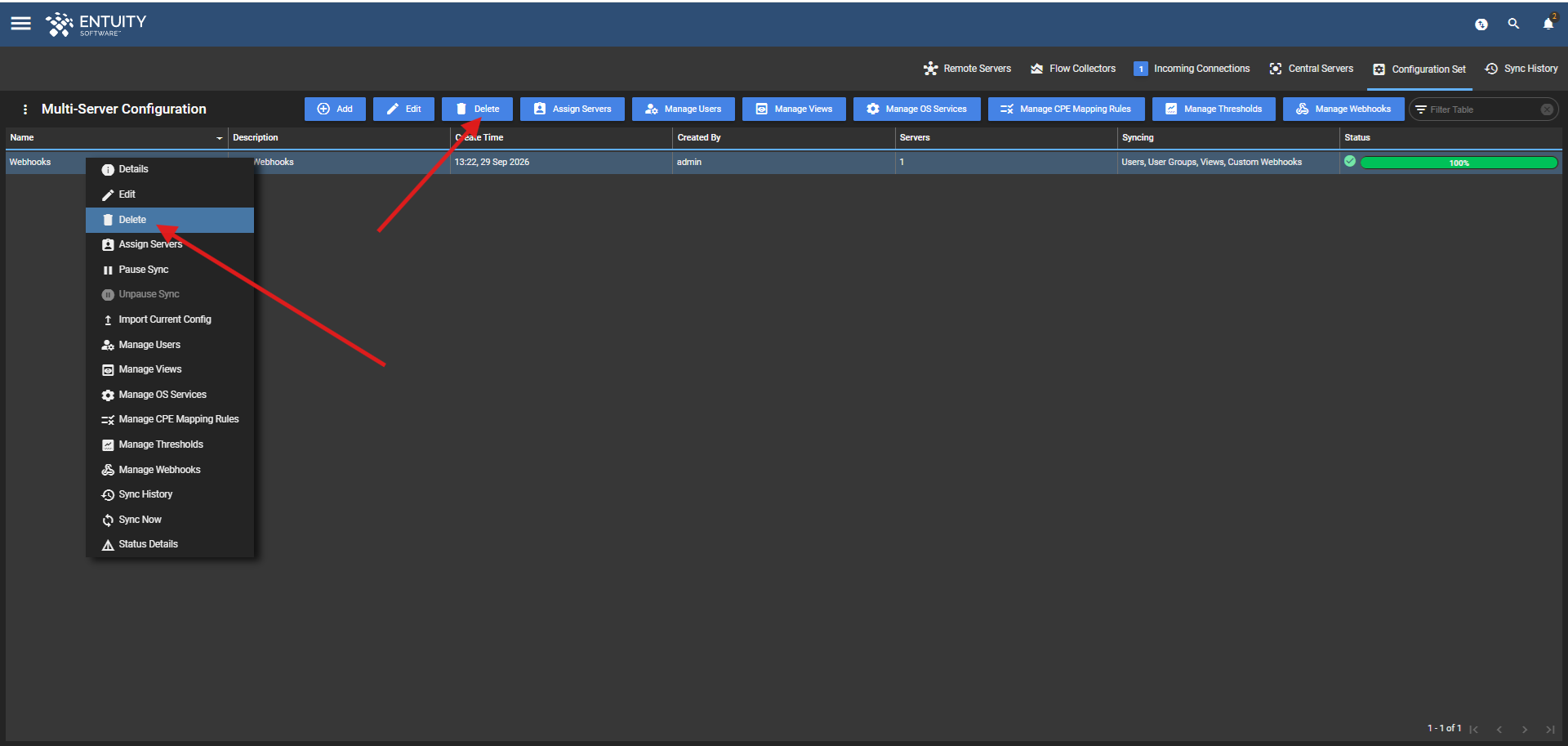The height and width of the screenshot is (746, 1568).
Task: Switch to the Sync History tab
Action: point(1521,69)
